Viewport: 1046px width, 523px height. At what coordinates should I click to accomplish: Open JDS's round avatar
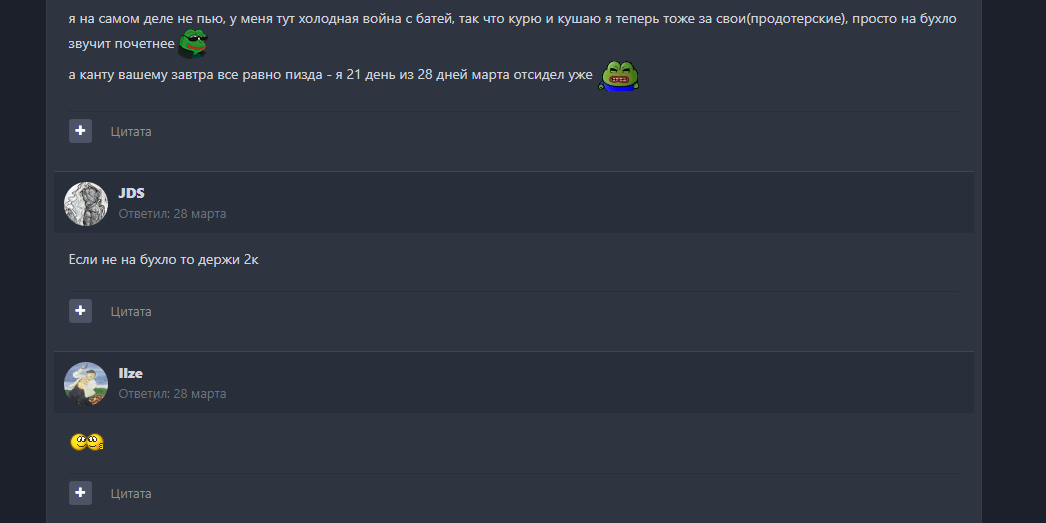point(86,204)
